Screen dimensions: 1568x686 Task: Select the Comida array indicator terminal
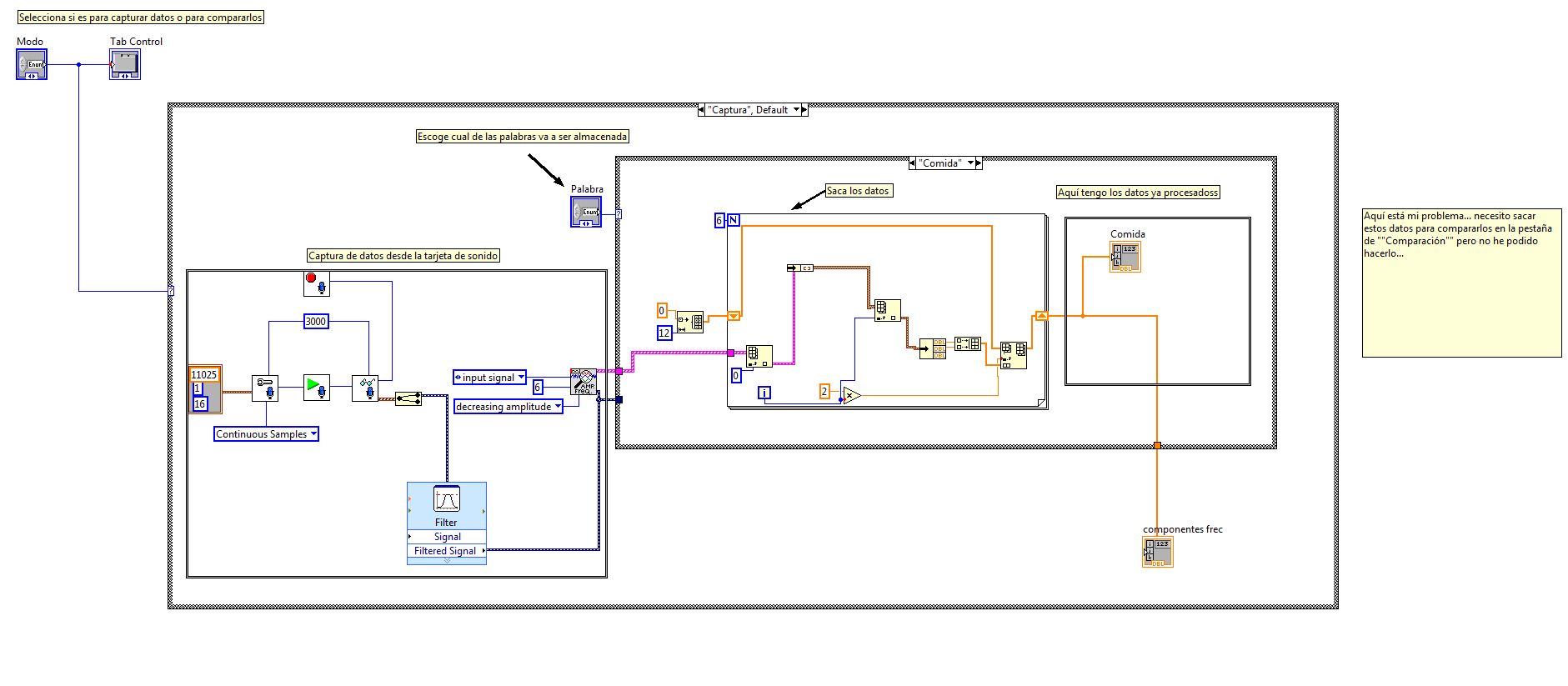coord(1125,257)
